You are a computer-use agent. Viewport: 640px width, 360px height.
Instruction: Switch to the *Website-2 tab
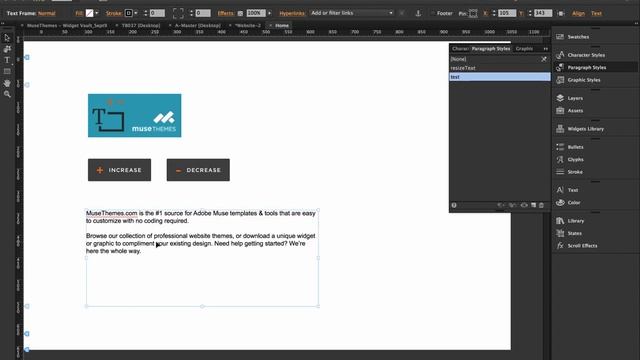[x=248, y=25]
